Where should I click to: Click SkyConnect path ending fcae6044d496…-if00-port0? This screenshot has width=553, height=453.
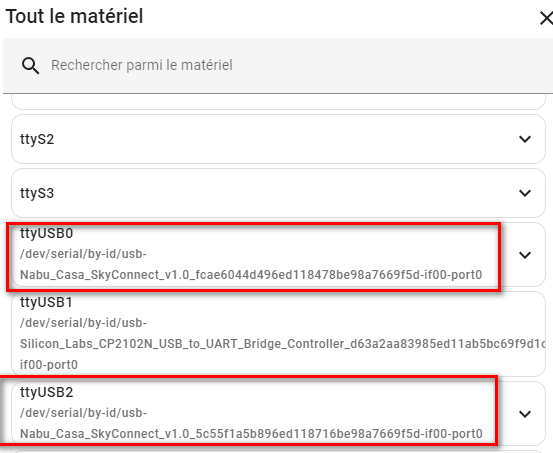click(x=251, y=274)
